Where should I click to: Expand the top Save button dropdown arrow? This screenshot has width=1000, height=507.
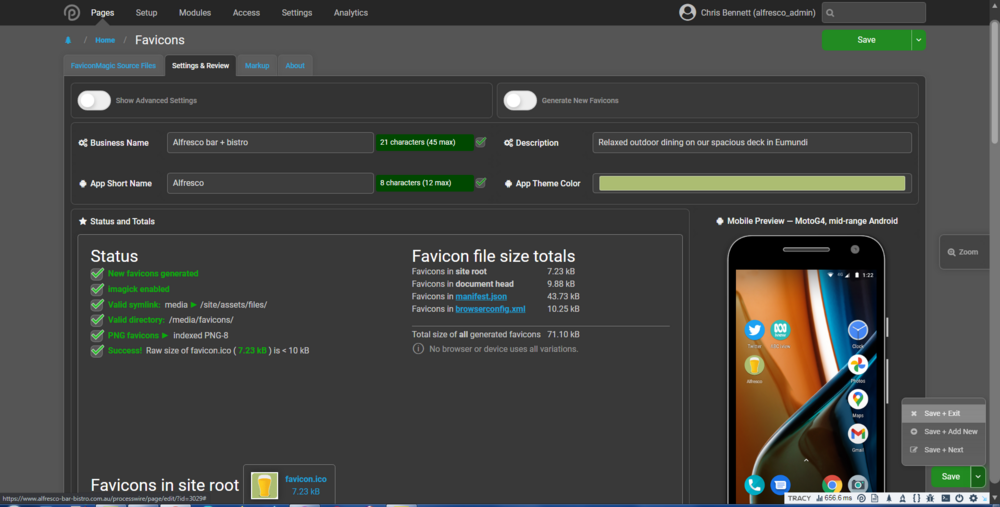918,40
